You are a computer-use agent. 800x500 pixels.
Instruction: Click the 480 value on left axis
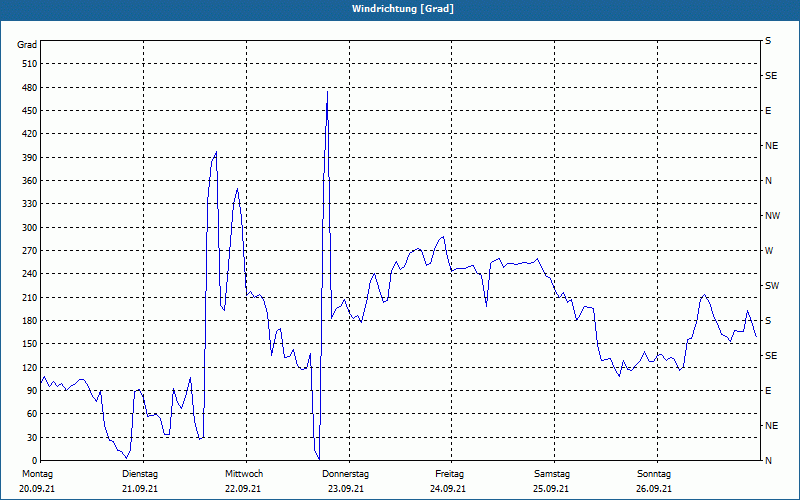click(30, 88)
